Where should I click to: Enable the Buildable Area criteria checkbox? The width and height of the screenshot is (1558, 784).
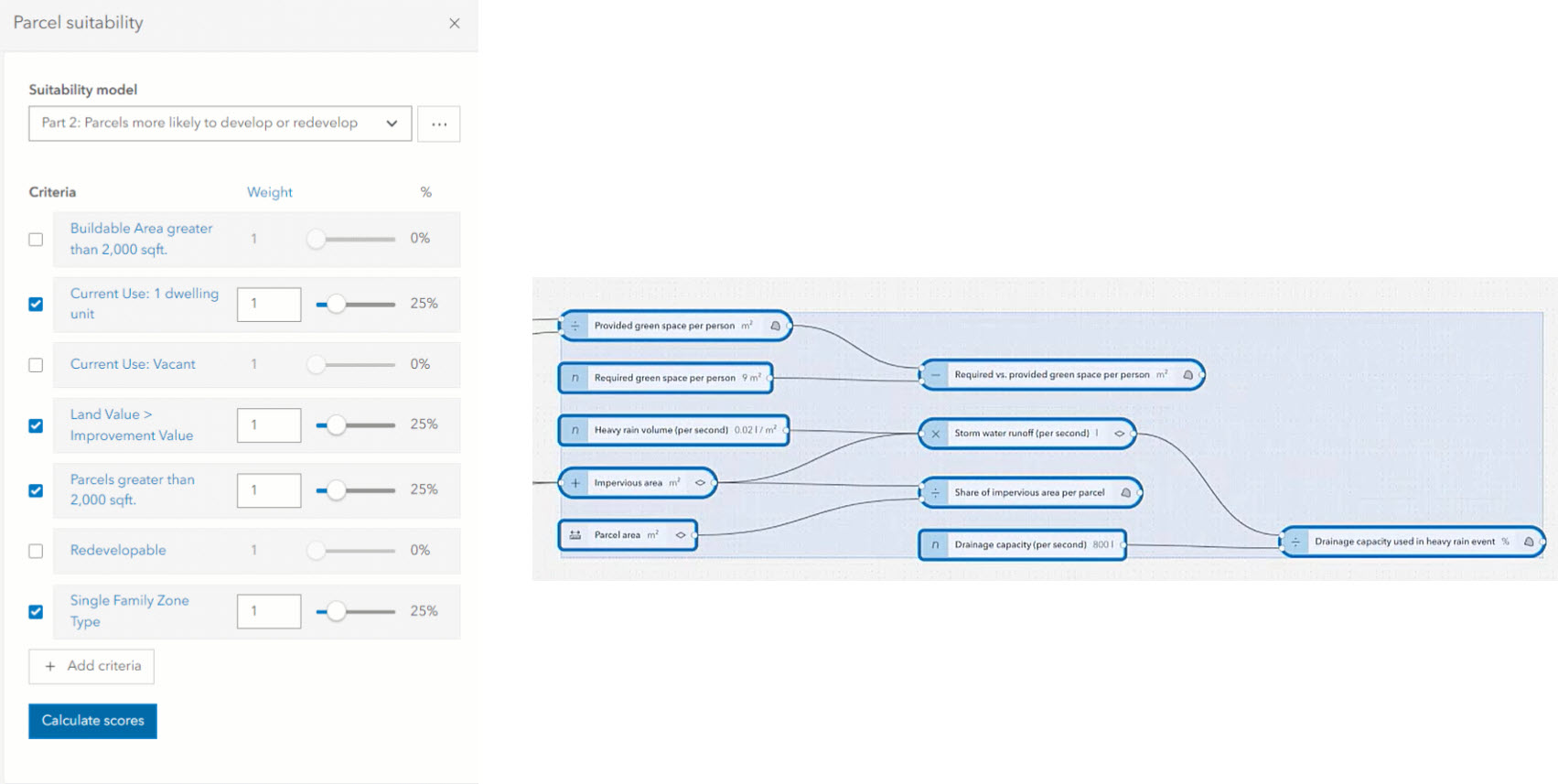[36, 240]
